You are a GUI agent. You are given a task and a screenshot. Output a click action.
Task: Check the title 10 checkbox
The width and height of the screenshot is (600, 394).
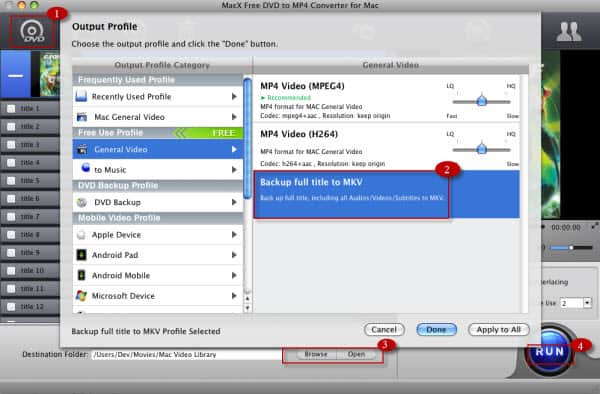tap(11, 270)
